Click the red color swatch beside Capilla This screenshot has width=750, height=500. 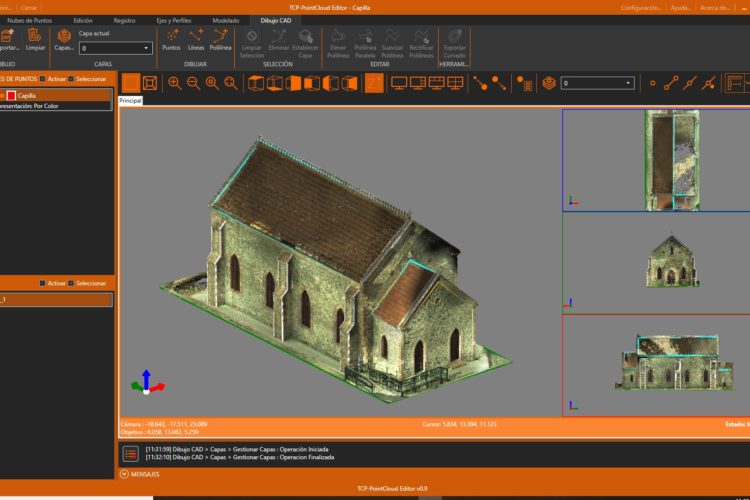(11, 96)
